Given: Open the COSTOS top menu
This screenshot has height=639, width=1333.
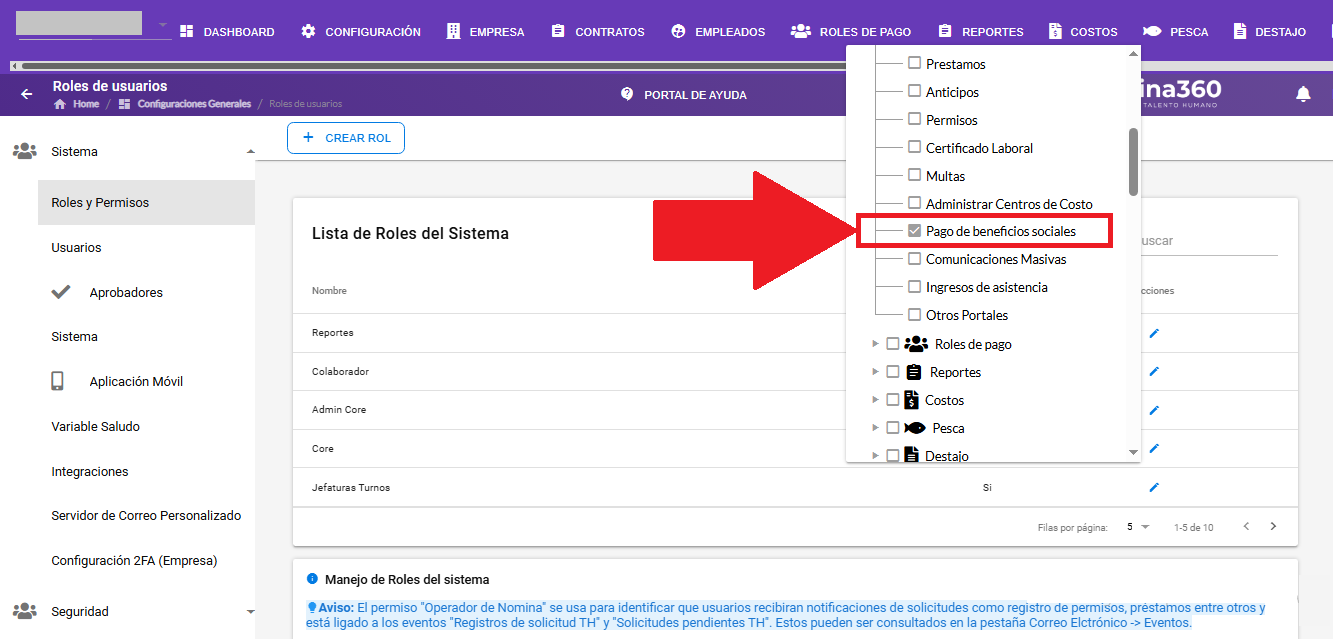Looking at the screenshot, I should 1083,31.
